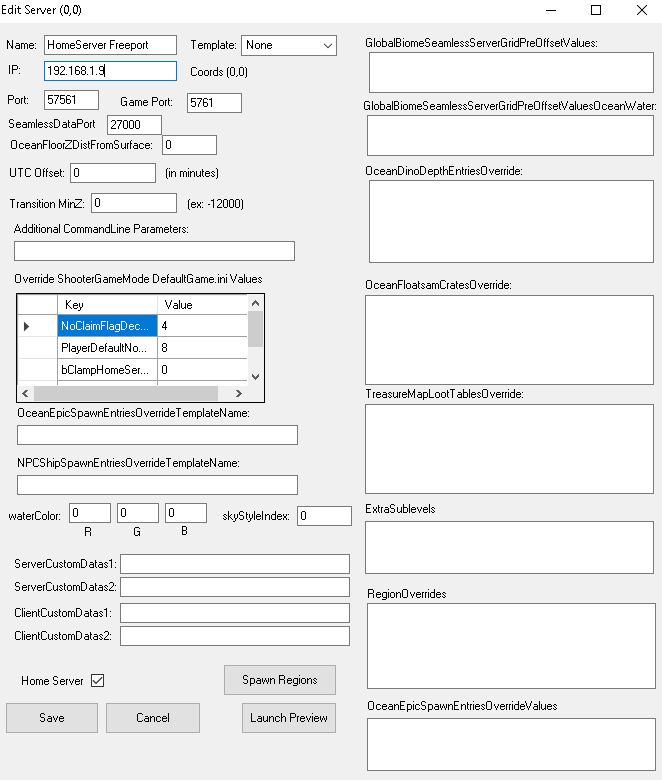Click the waterColor G value field
The width and height of the screenshot is (662, 780).
[138, 513]
